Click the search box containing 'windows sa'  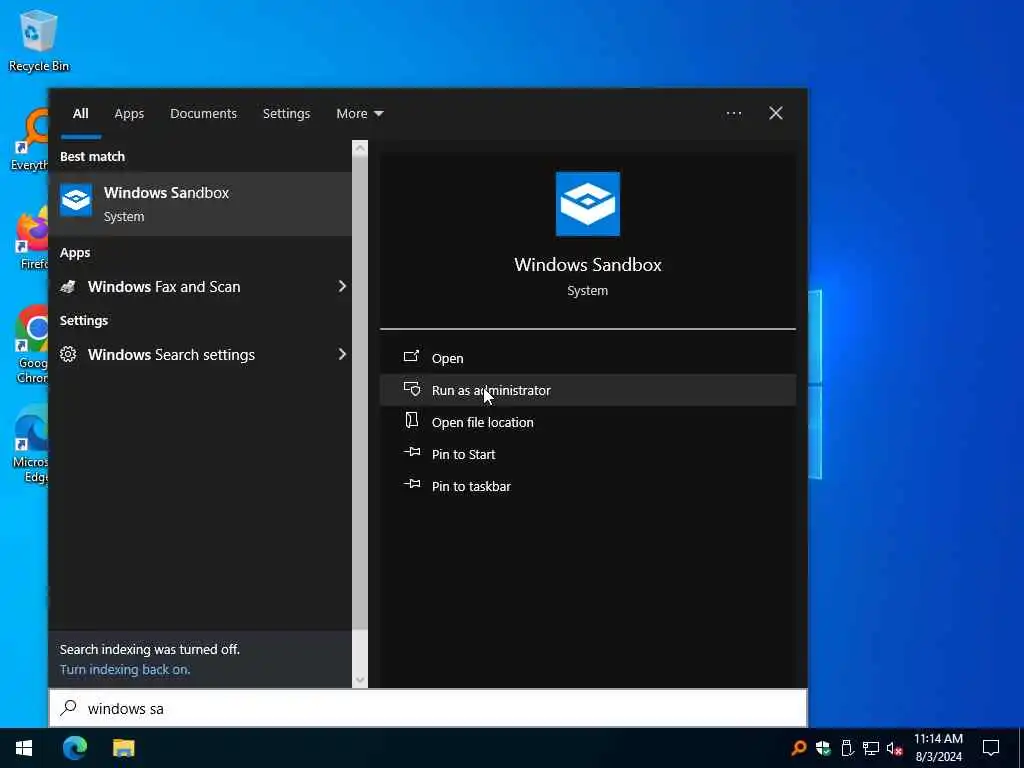(x=428, y=708)
